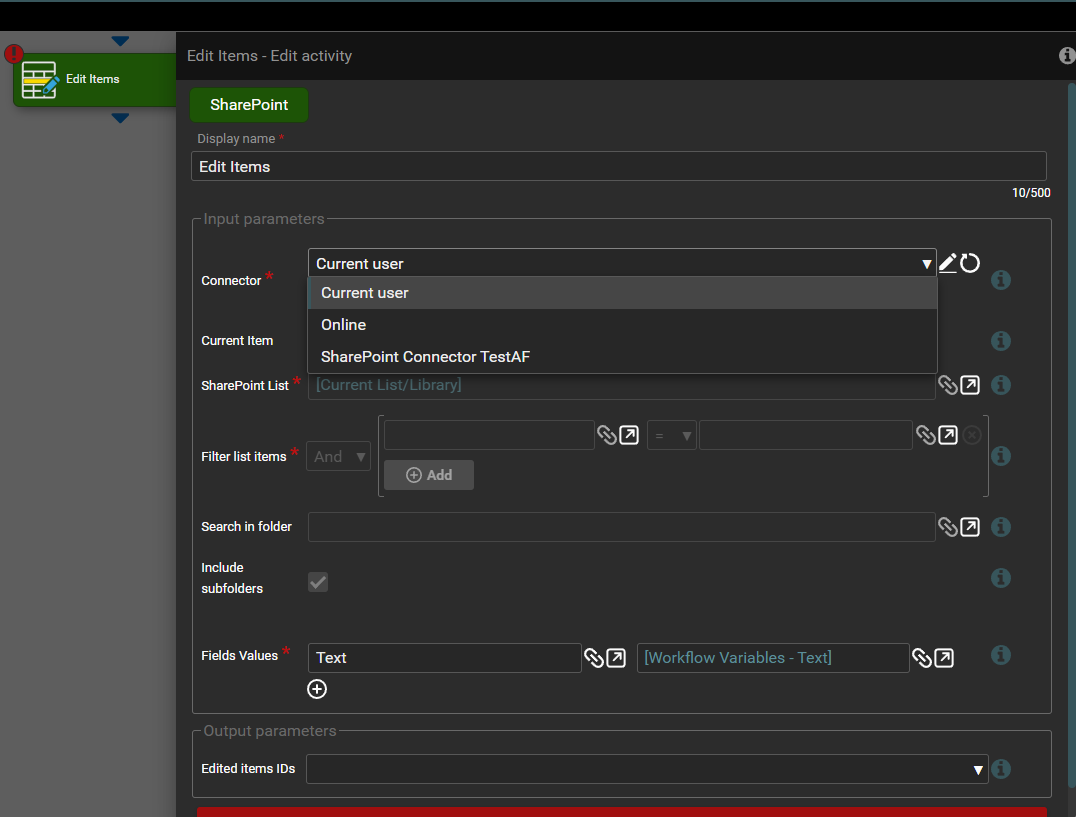The image size is (1076, 817).
Task: Add another Fields Values row
Action: click(x=317, y=689)
